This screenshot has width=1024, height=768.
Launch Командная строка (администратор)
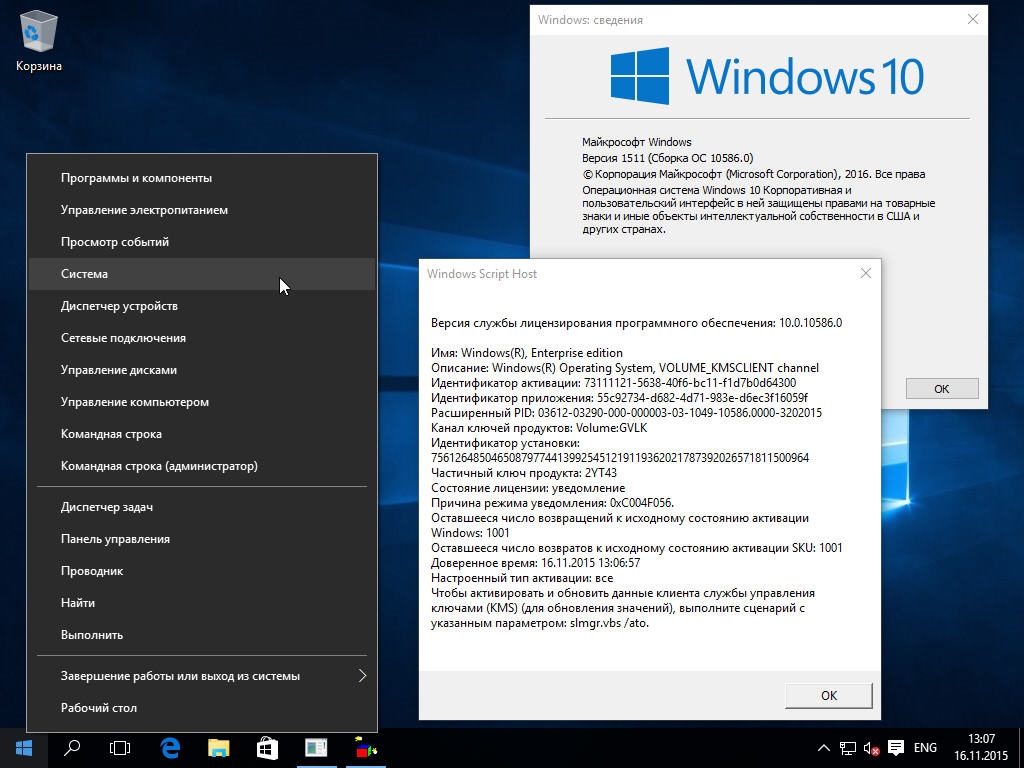(202, 466)
